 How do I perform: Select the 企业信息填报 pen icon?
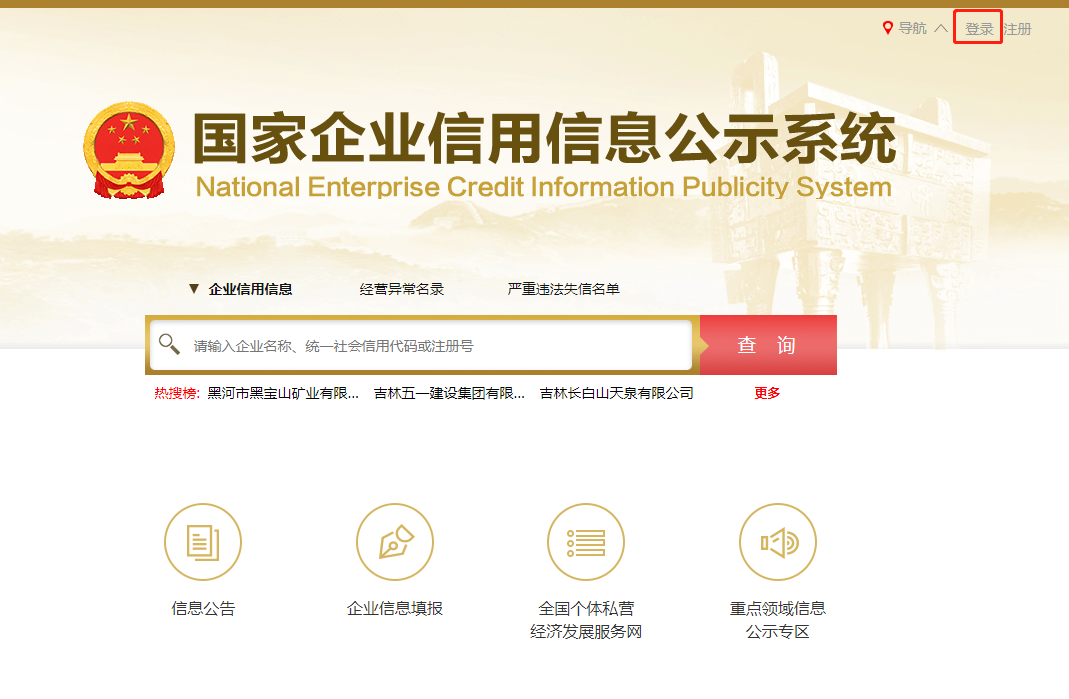tap(395, 542)
